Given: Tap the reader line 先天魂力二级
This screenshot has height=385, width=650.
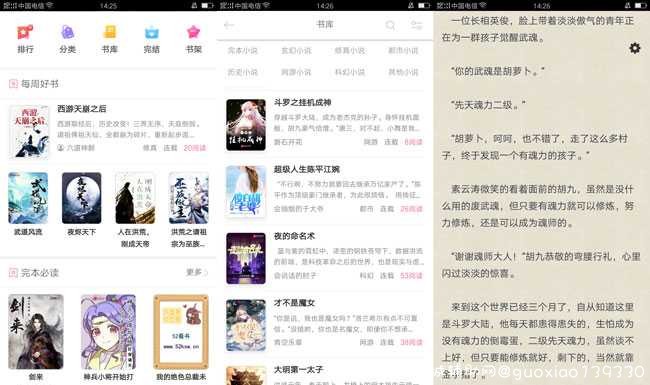Looking at the screenshot, I should (488, 105).
